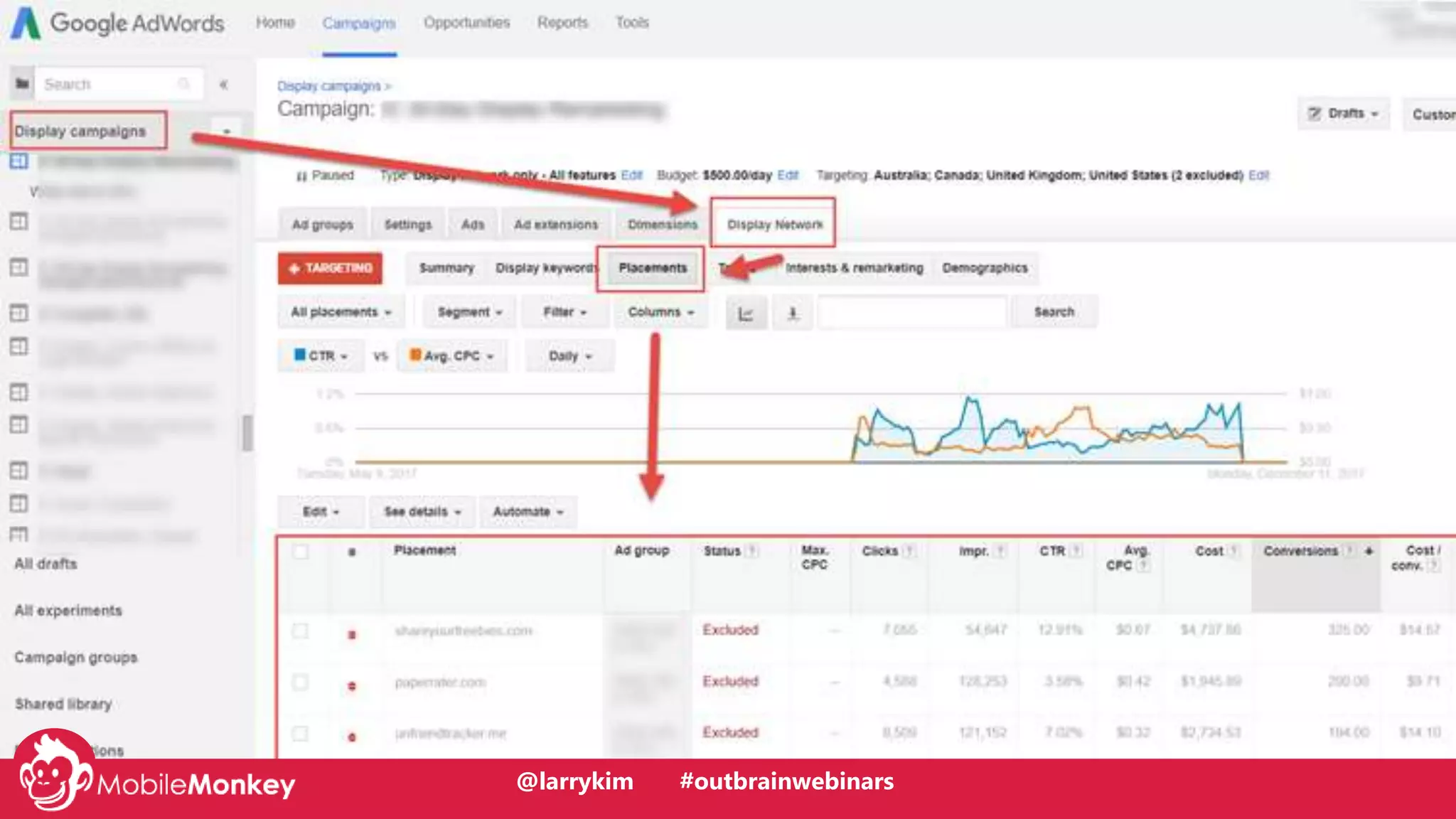The height and width of the screenshot is (819, 1456).
Task: Collapse sidebar with double-chevron icon
Action: (224, 85)
